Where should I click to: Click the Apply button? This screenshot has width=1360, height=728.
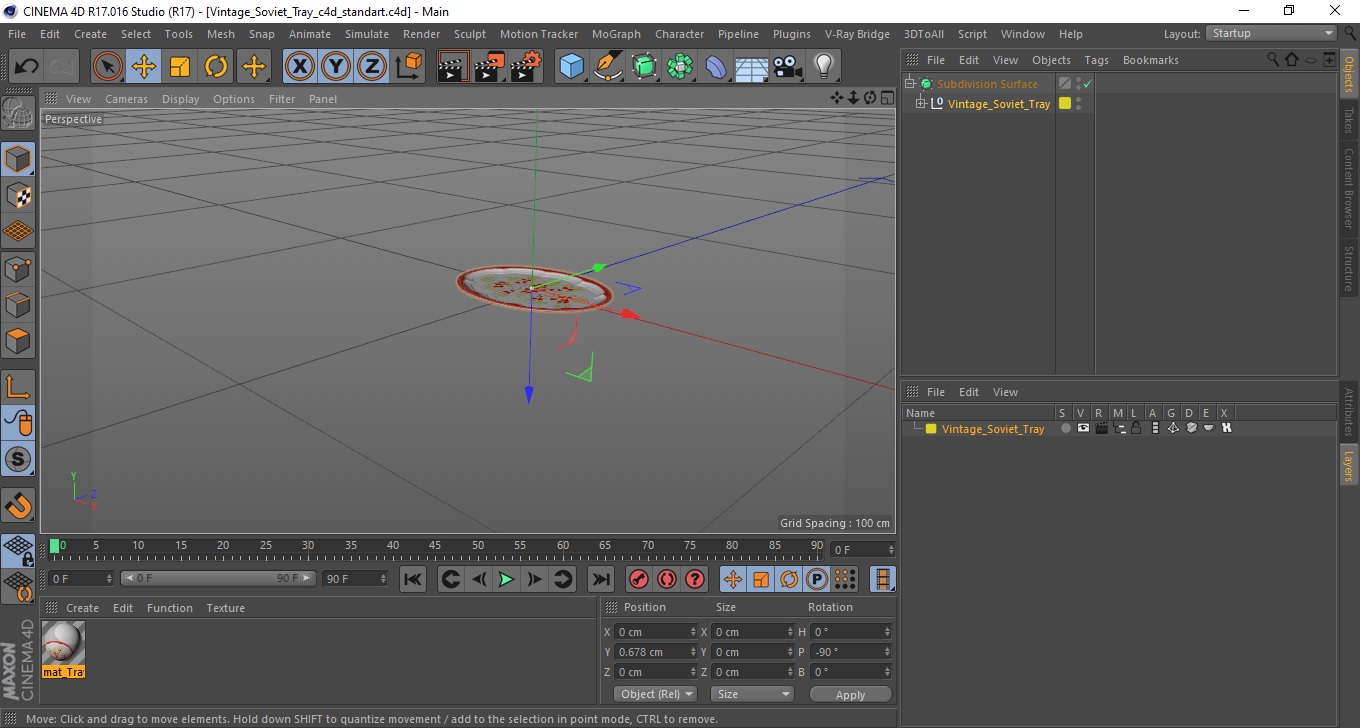[x=850, y=694]
